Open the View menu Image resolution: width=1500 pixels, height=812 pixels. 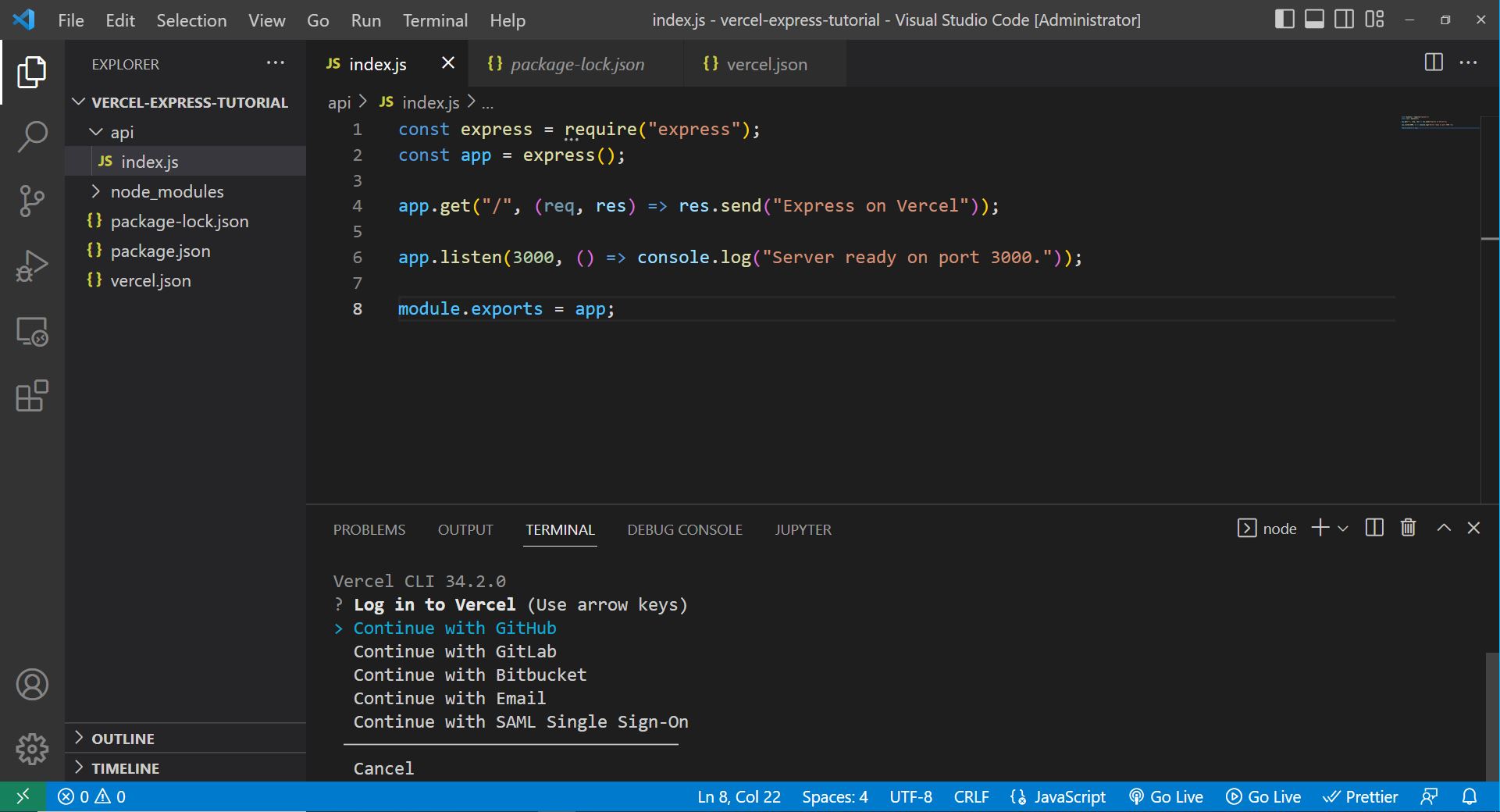[266, 20]
